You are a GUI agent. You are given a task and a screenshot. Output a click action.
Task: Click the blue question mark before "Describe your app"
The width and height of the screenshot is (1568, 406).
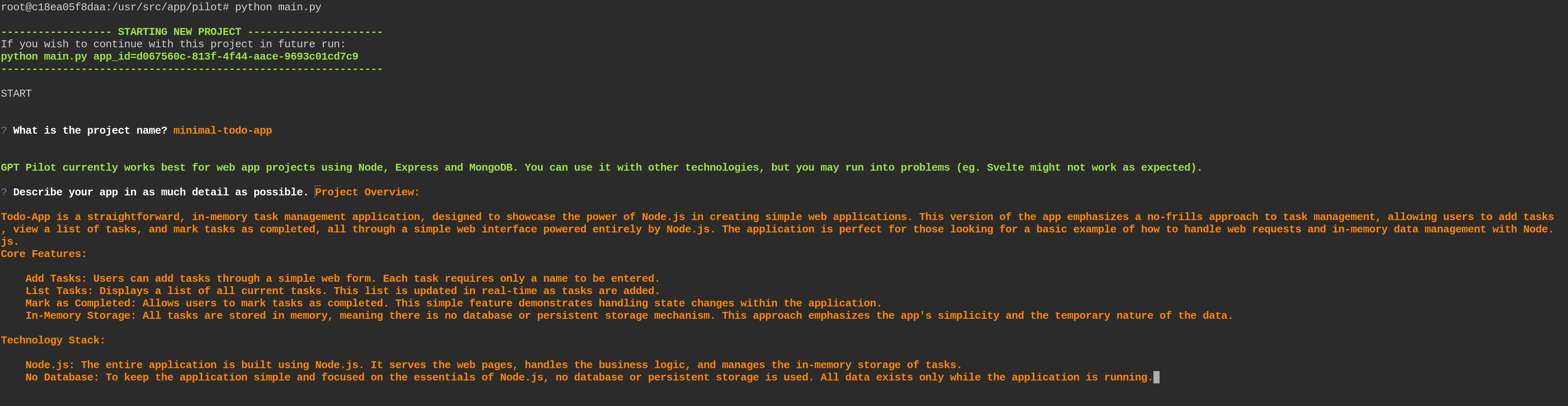(x=4, y=192)
